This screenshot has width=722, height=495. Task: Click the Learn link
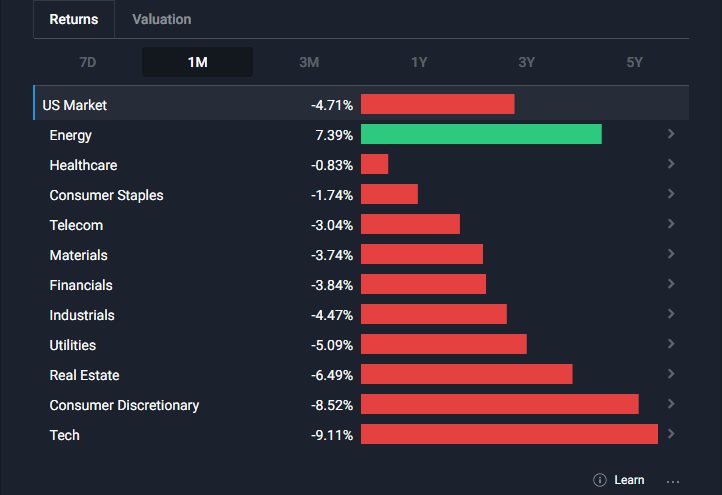[629, 480]
